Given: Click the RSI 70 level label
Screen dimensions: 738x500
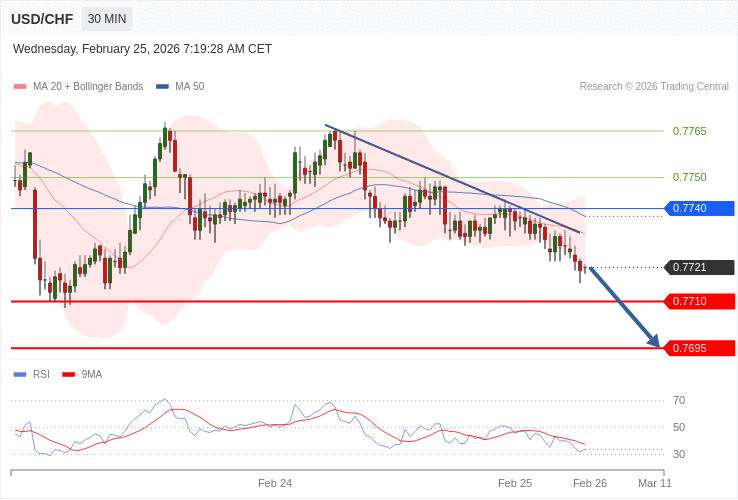Looking at the screenshot, I should click(679, 401).
